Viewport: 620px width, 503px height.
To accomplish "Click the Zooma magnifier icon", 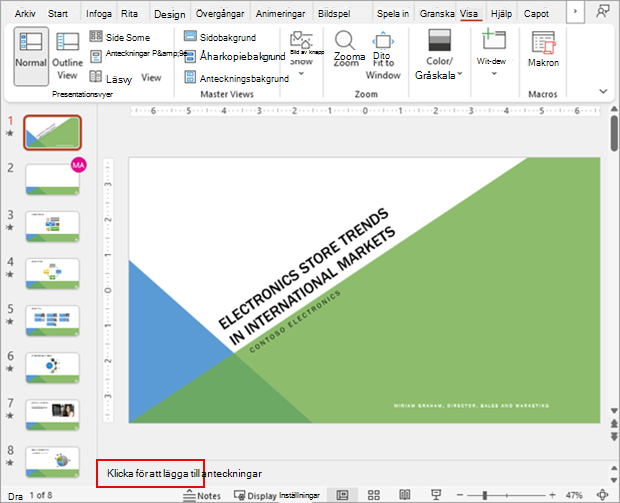I will point(345,40).
